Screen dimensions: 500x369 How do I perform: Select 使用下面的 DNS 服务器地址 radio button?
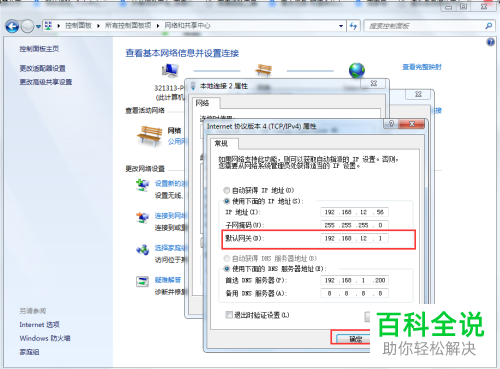click(227, 269)
